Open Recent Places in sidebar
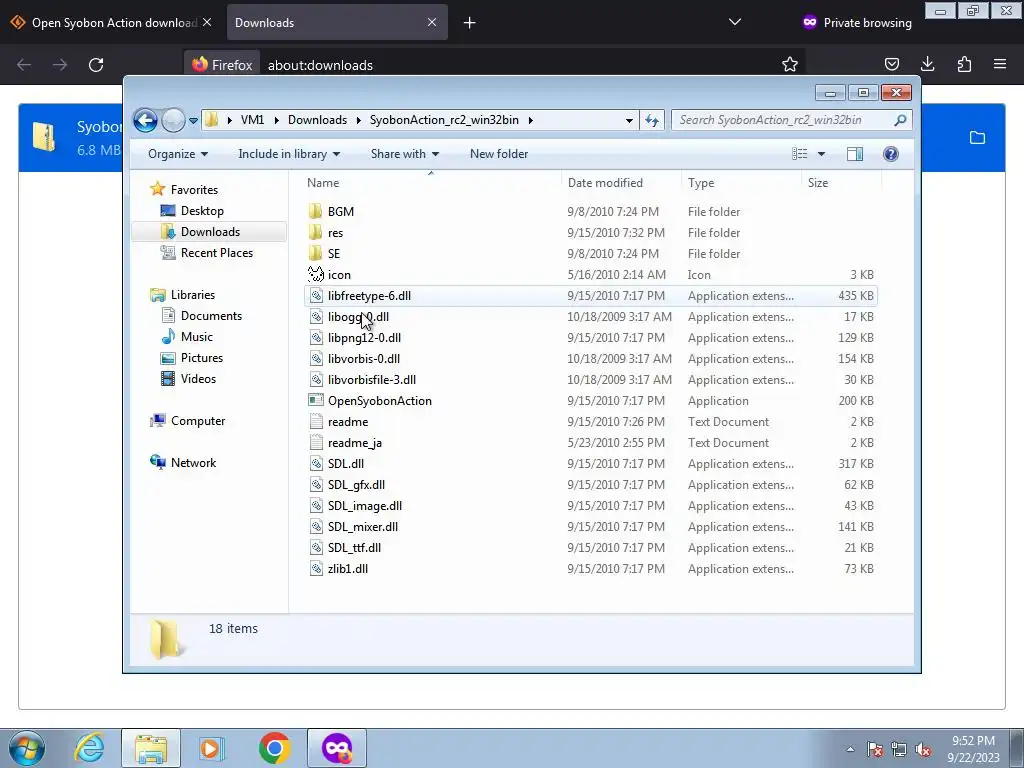Image resolution: width=1024 pixels, height=768 pixels. pyautogui.click(x=216, y=253)
